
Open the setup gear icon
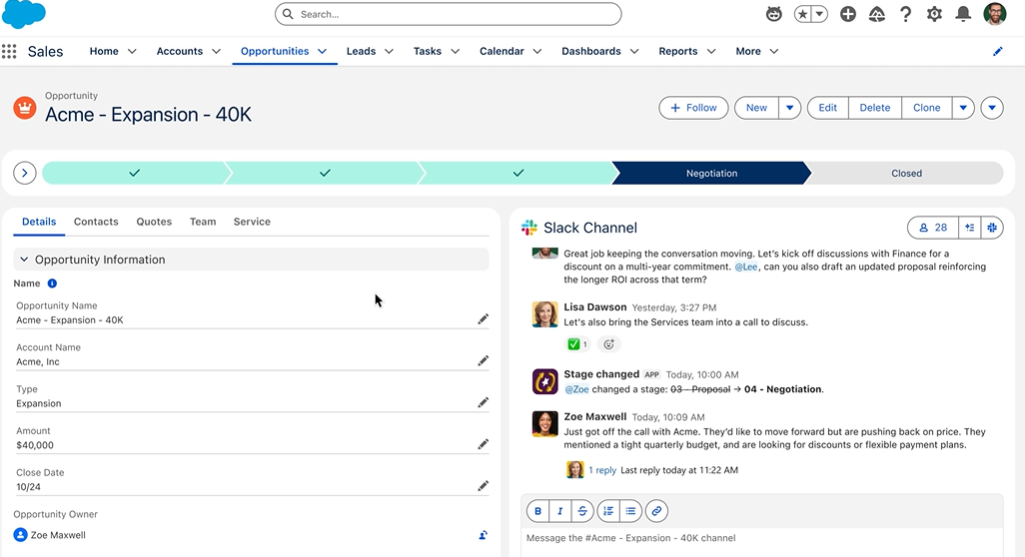(934, 14)
